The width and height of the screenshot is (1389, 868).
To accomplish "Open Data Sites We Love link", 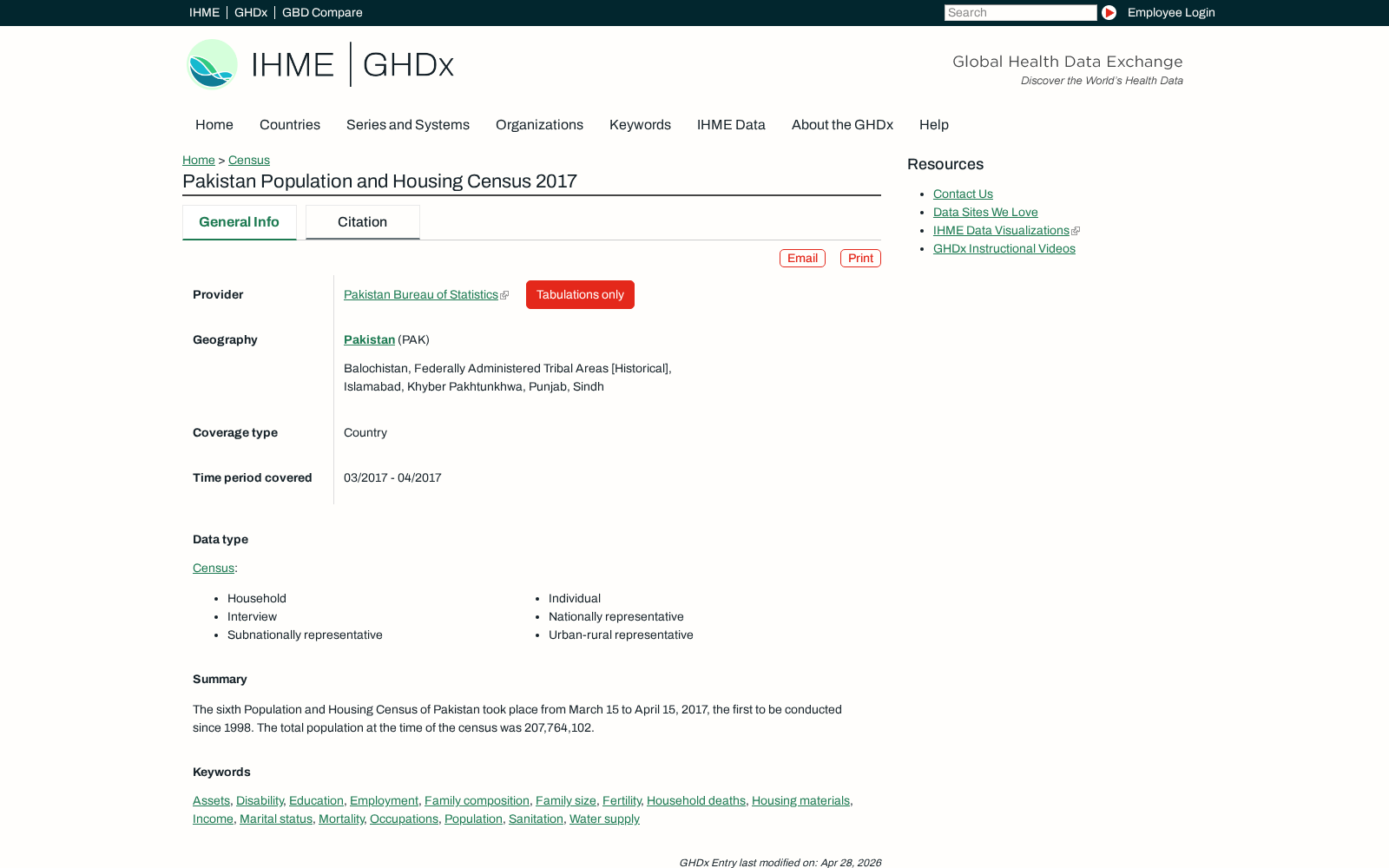I will coord(985,213).
